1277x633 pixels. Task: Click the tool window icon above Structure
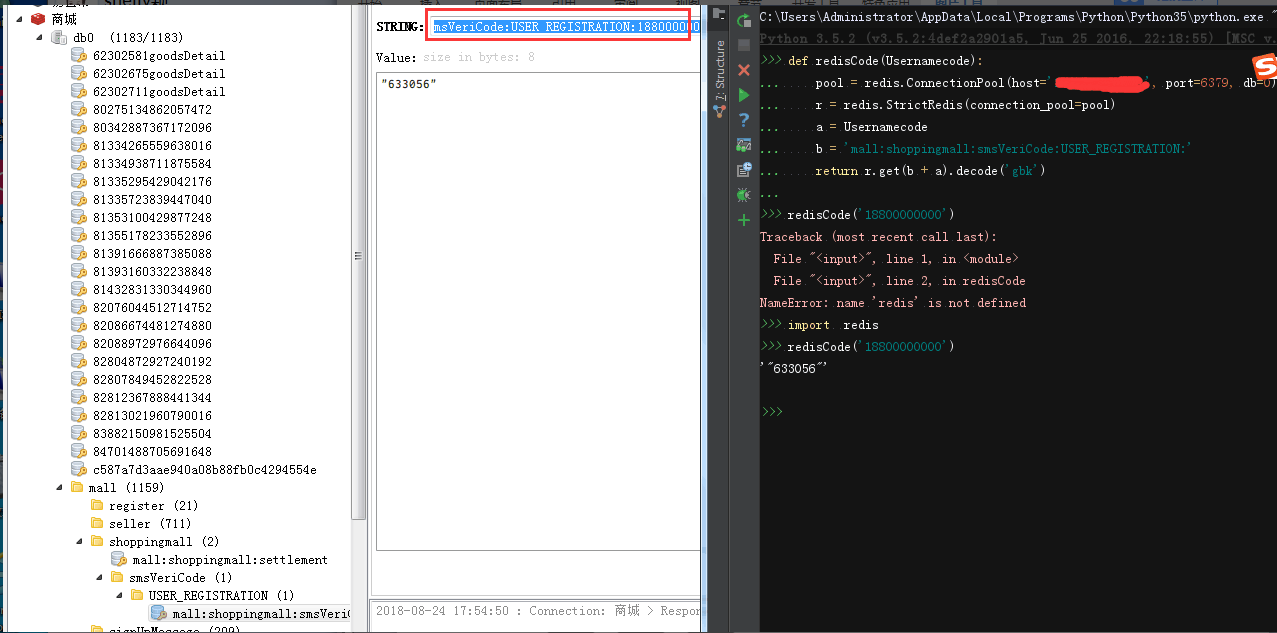718,14
